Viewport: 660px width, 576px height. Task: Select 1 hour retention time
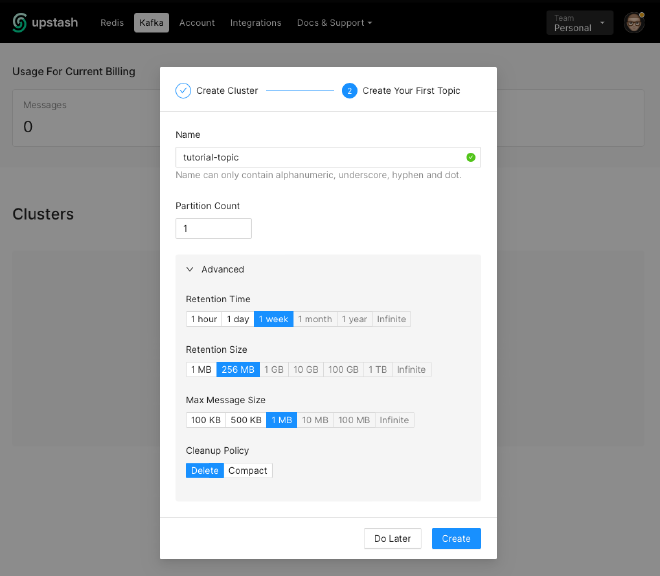coord(203,319)
